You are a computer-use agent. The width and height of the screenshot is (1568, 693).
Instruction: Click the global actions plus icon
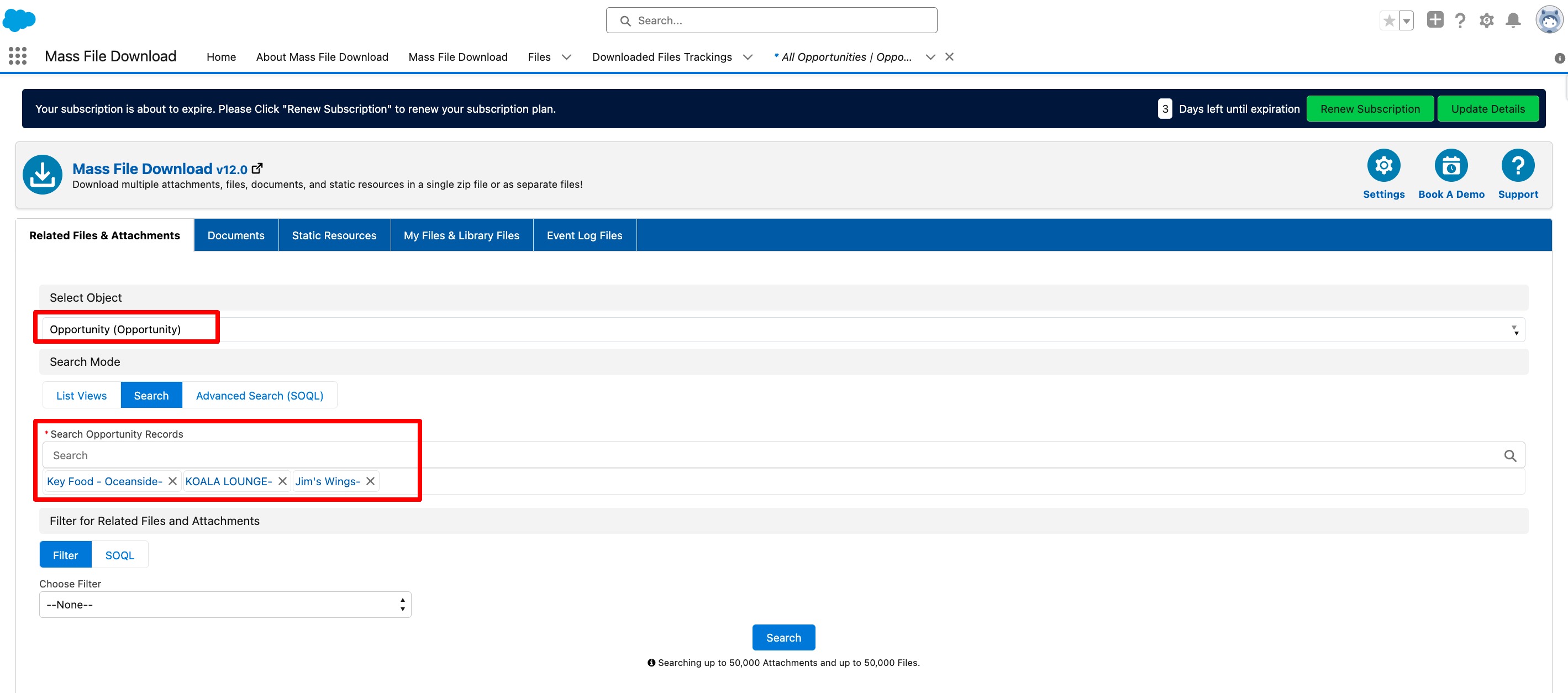pos(1435,20)
